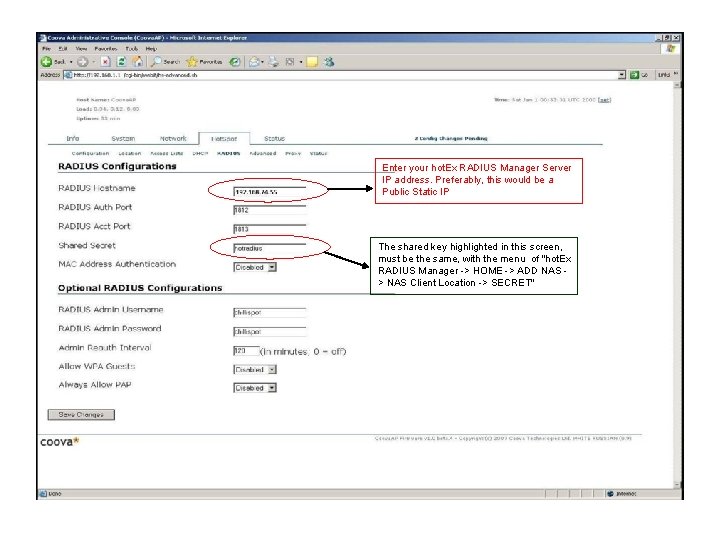Open the Edit menu
The width and height of the screenshot is (720, 540).
click(x=63, y=49)
